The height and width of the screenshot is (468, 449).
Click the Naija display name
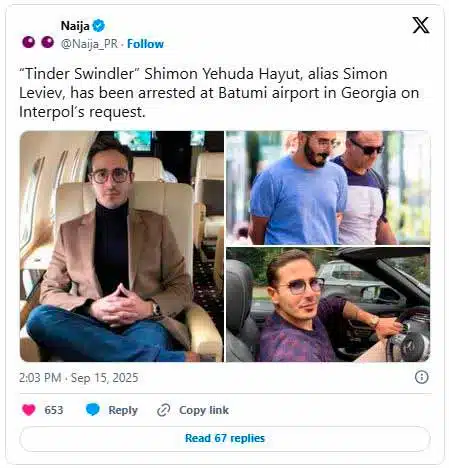(x=75, y=26)
